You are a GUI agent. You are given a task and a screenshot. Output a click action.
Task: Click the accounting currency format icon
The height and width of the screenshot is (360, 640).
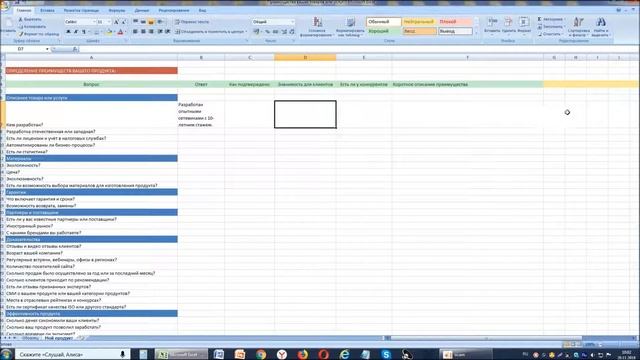pos(257,31)
